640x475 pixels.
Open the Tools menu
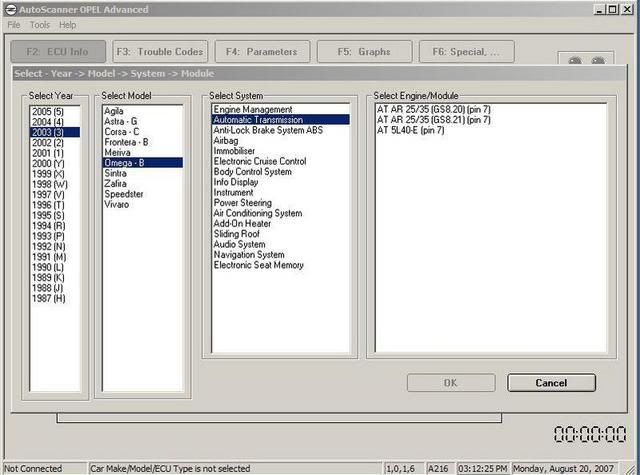[x=40, y=25]
